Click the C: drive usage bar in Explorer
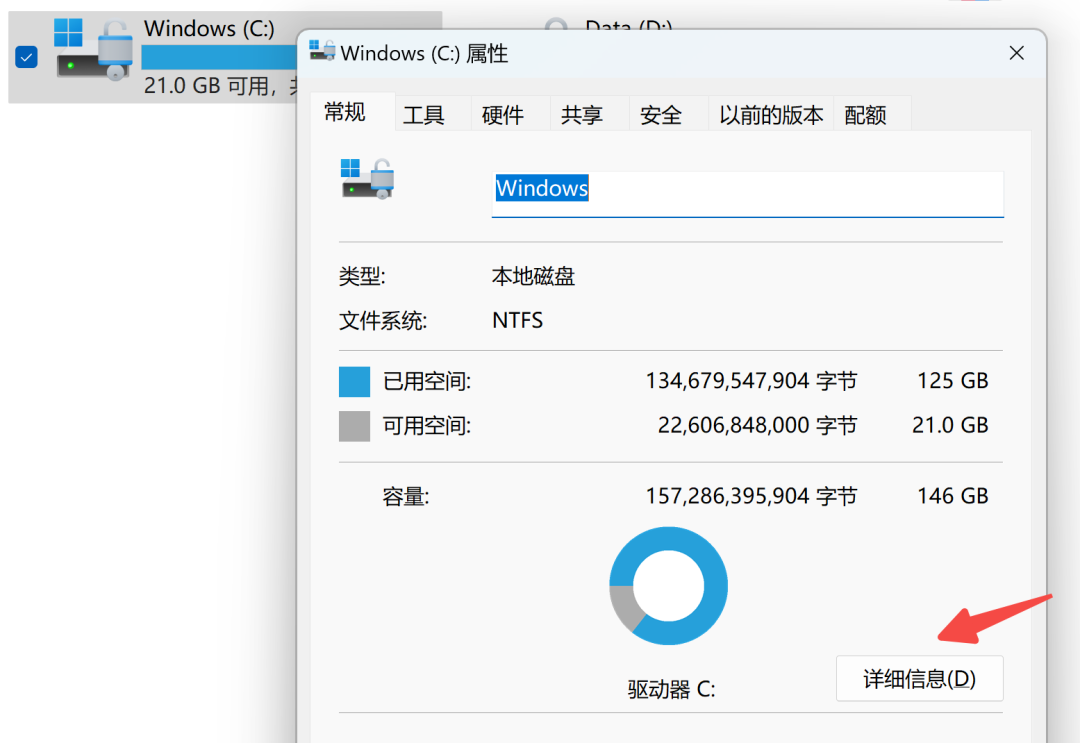 pos(219,57)
